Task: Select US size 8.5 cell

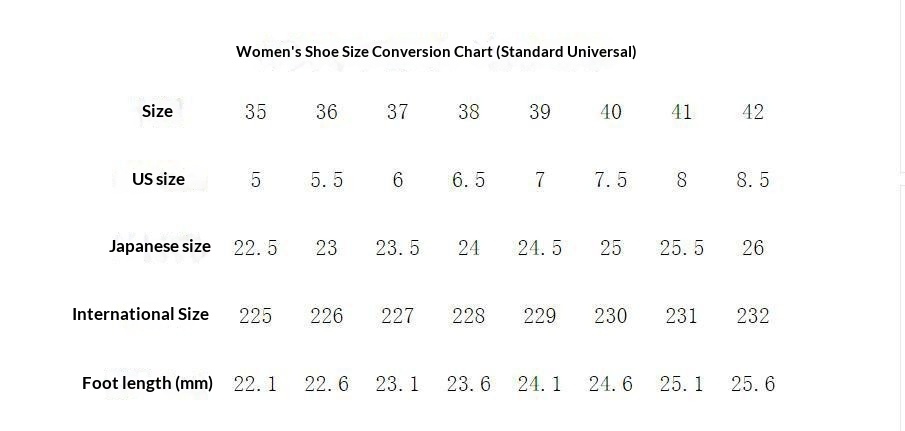Action: [753, 180]
